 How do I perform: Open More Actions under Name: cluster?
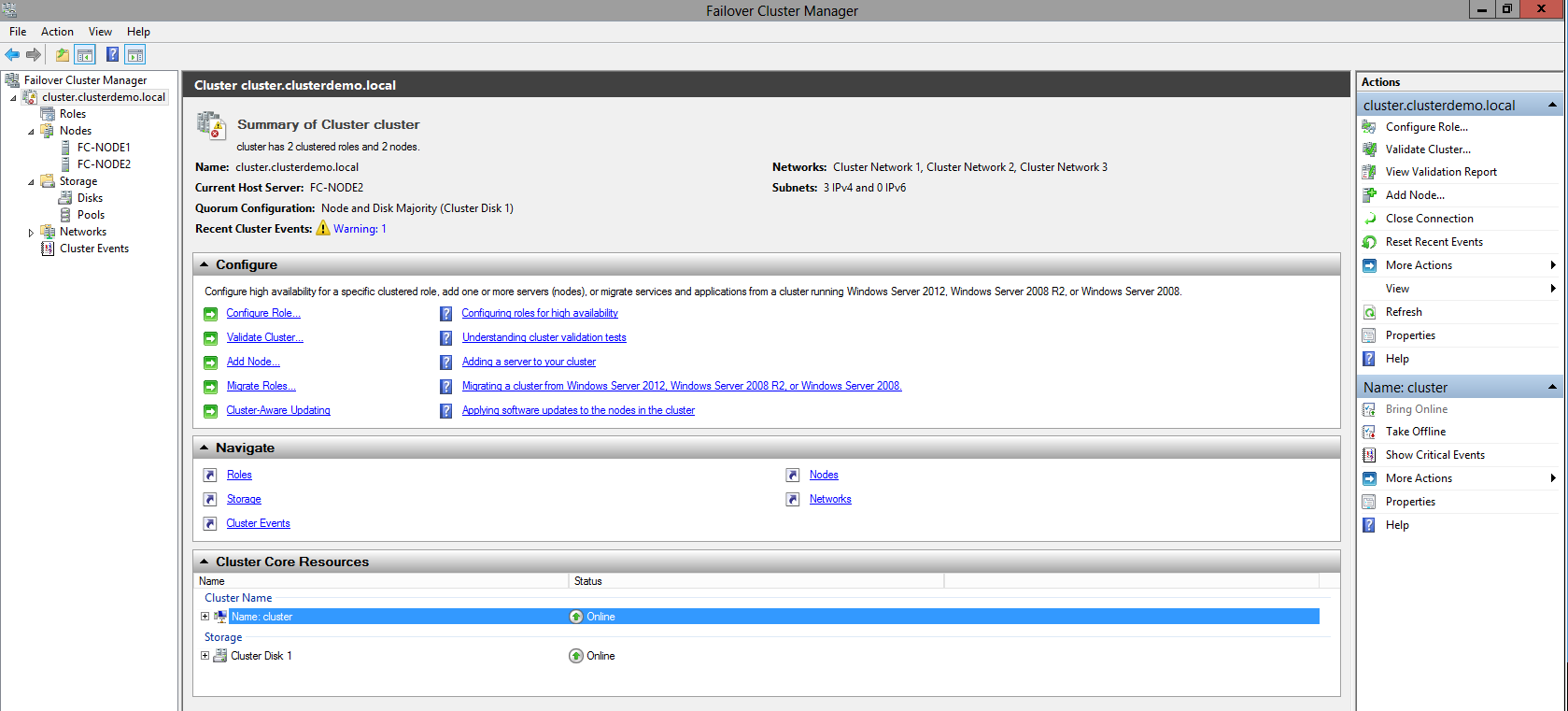click(1460, 478)
